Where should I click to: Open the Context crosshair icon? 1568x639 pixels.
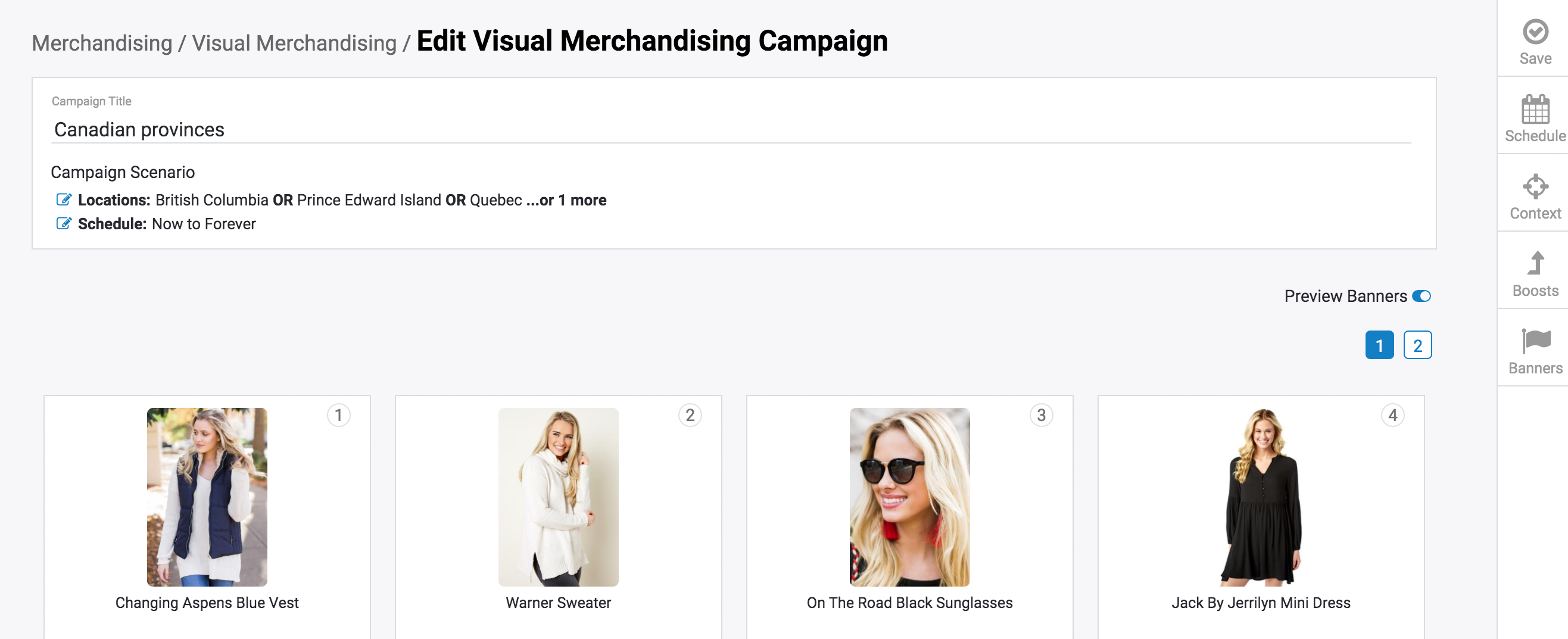click(x=1535, y=187)
